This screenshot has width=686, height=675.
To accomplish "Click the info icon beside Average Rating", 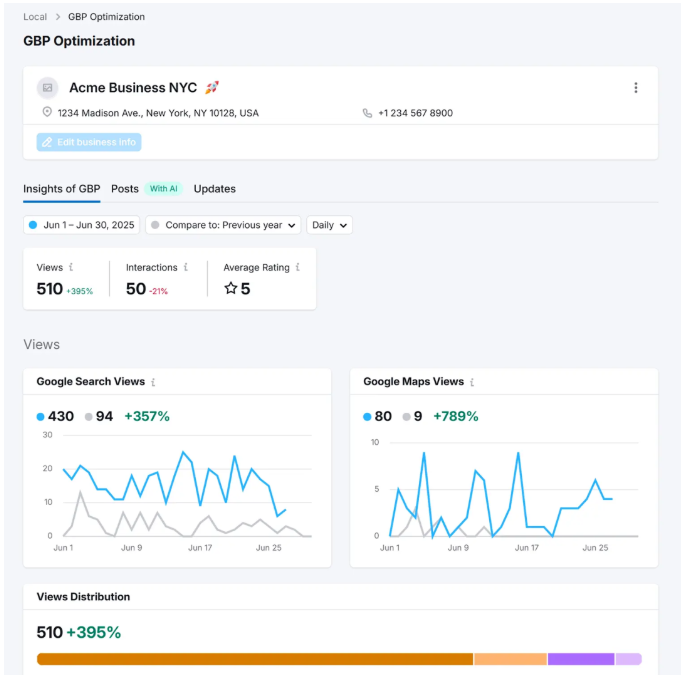I will pos(298,268).
